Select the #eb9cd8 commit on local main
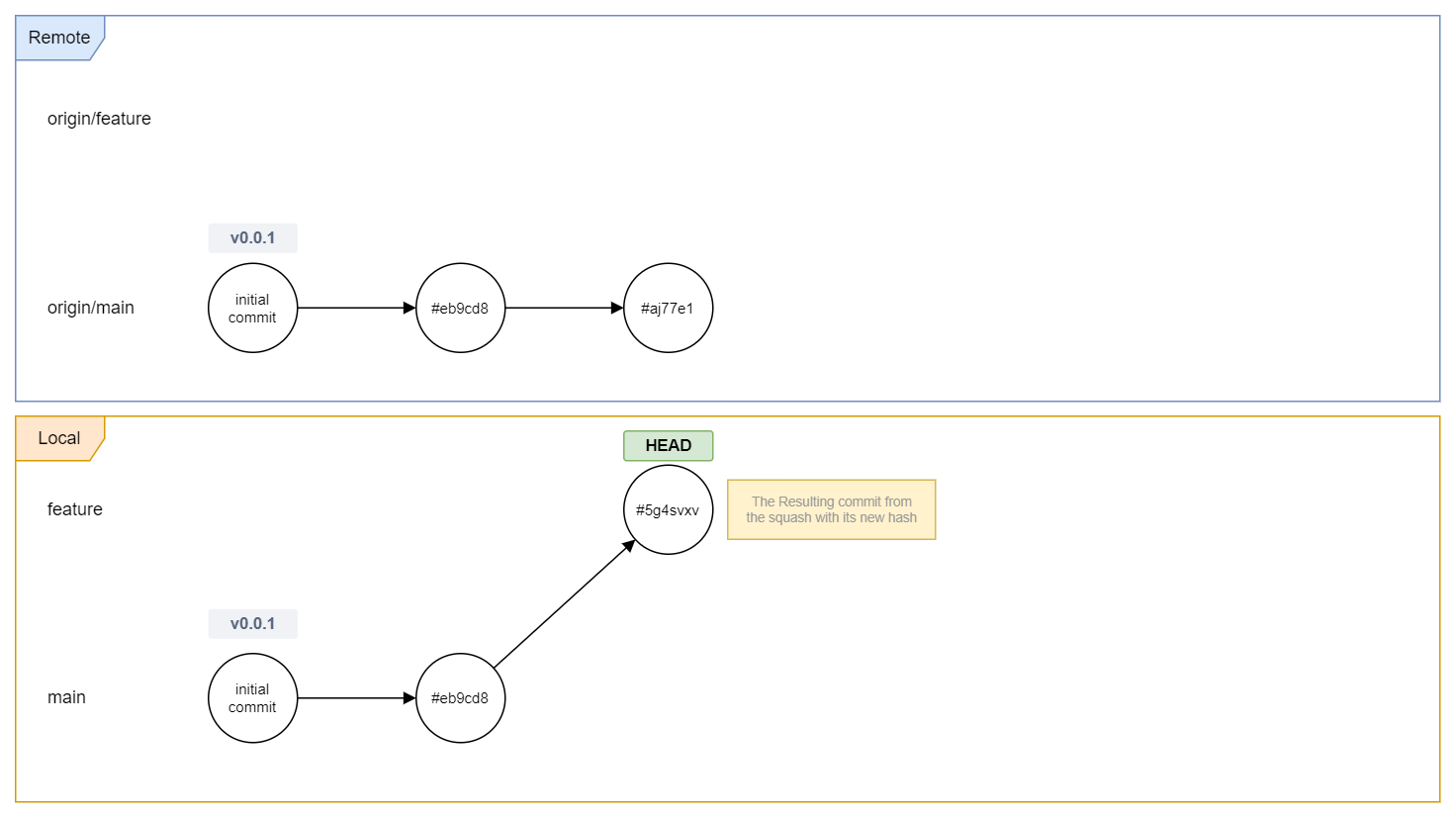 pyautogui.click(x=460, y=698)
